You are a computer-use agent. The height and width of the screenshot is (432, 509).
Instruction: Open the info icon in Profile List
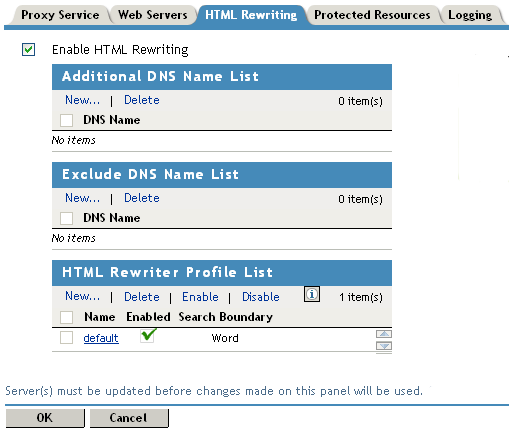(312, 294)
